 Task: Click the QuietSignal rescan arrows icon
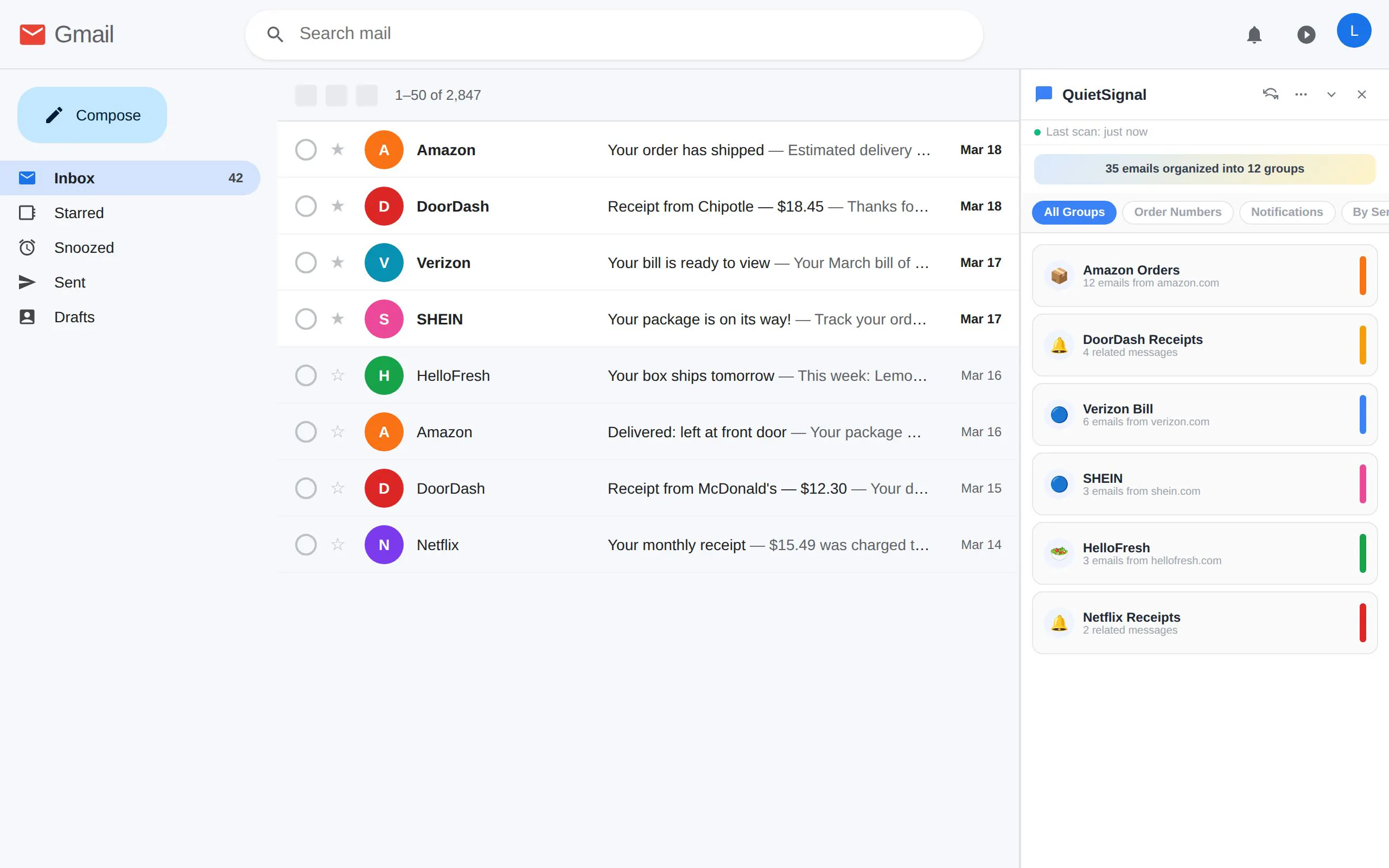click(1270, 94)
